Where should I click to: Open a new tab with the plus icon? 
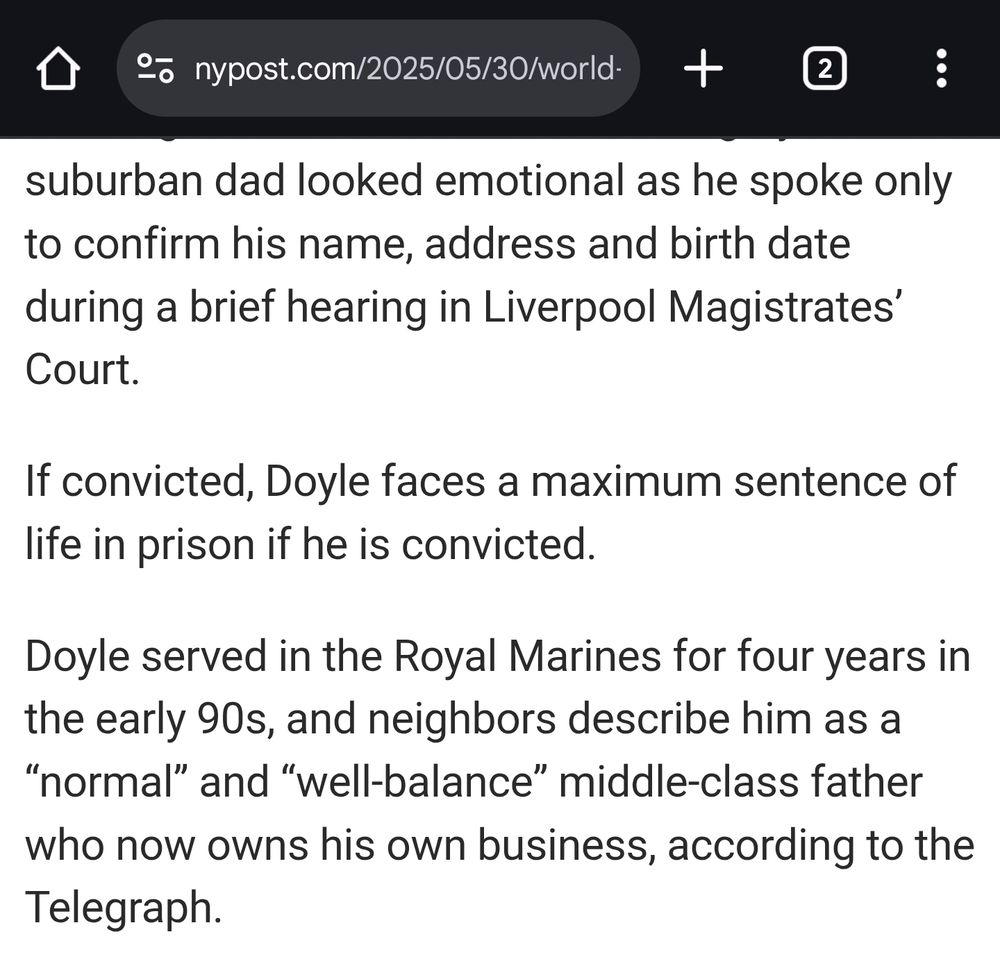point(705,68)
